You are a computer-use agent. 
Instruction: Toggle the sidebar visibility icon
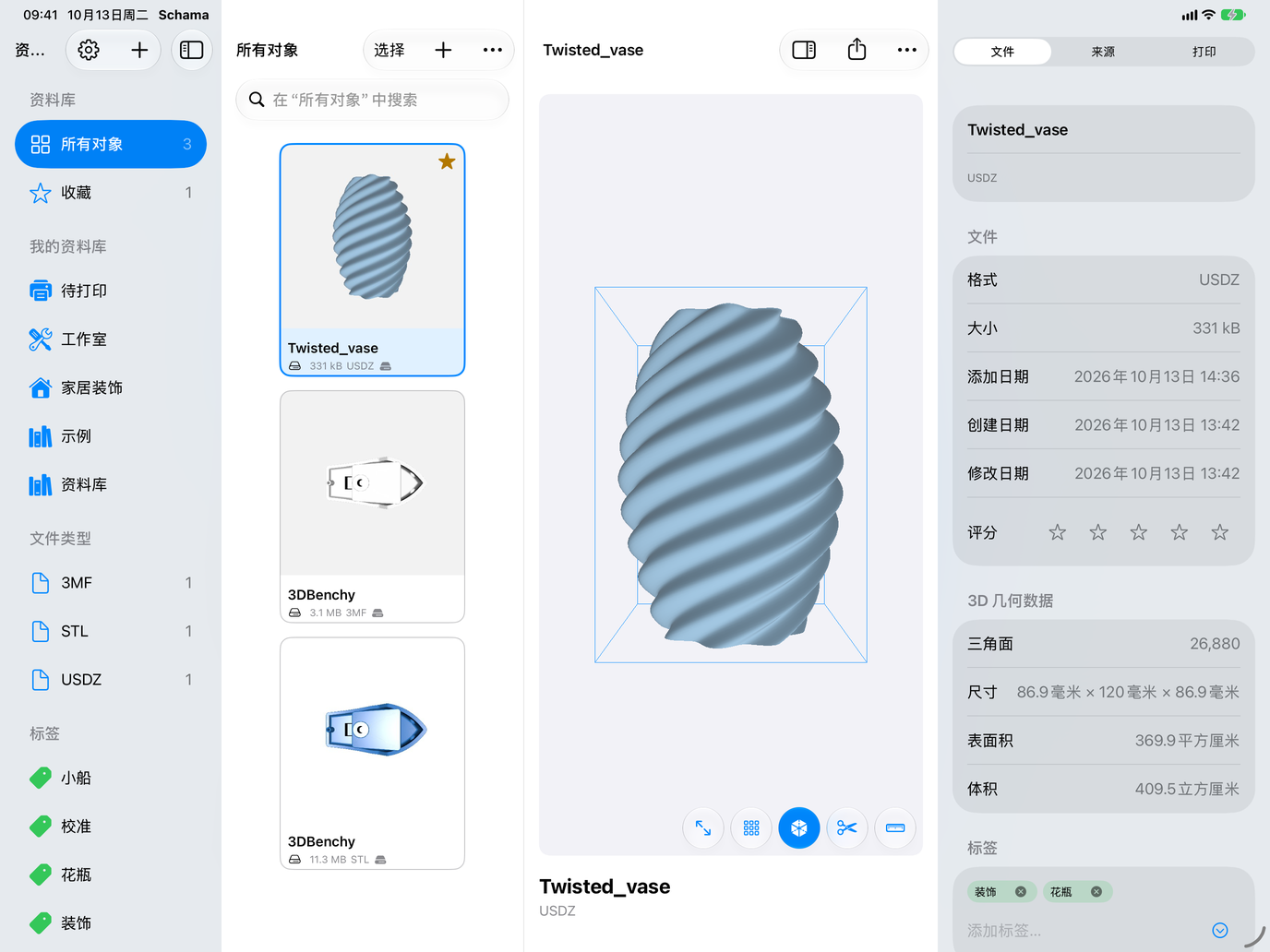pyautogui.click(x=192, y=50)
